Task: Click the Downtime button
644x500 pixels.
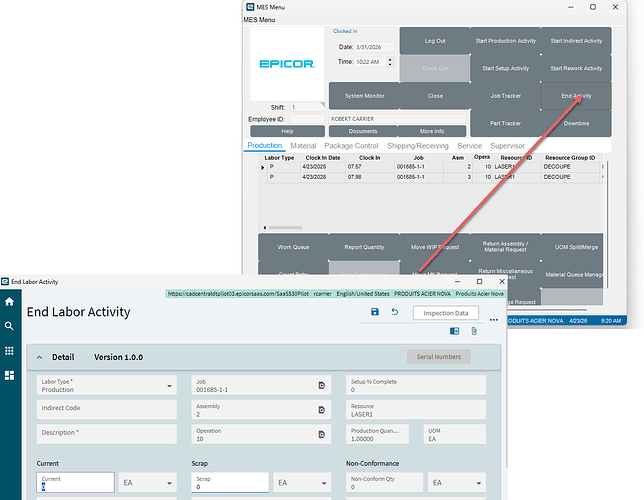Action: (576, 123)
